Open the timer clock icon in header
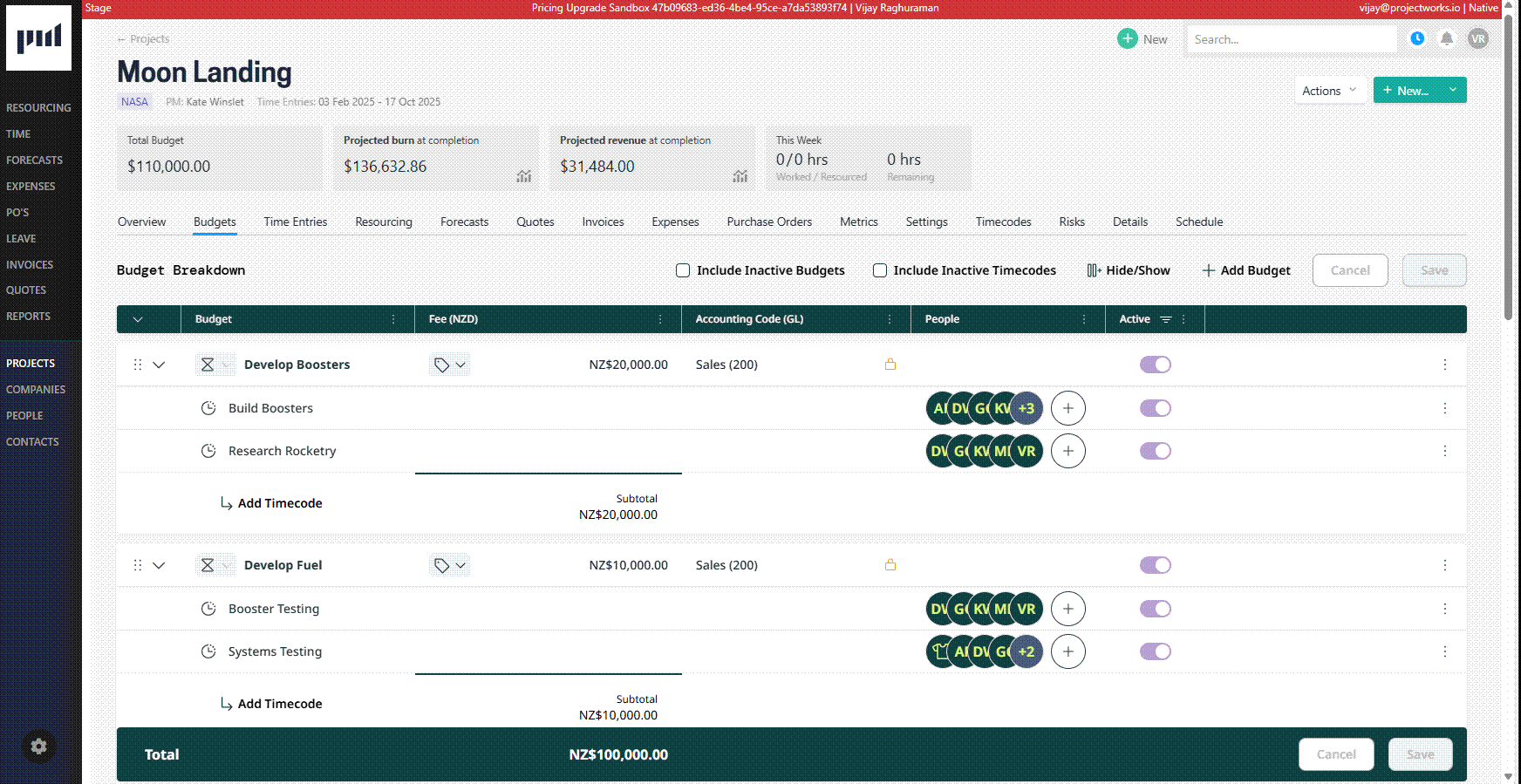This screenshot has height=784, width=1521. [1417, 38]
